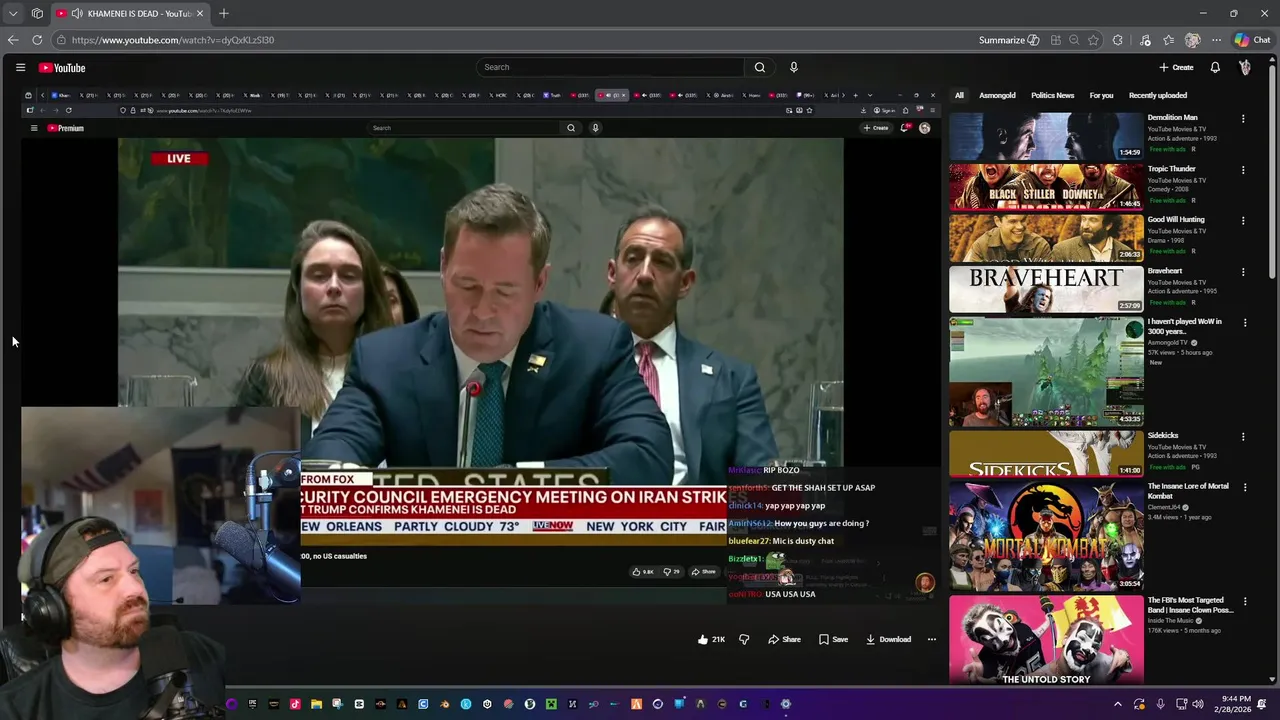Open options menu for Sidekicks
This screenshot has width=1280, height=720.
(x=1243, y=437)
